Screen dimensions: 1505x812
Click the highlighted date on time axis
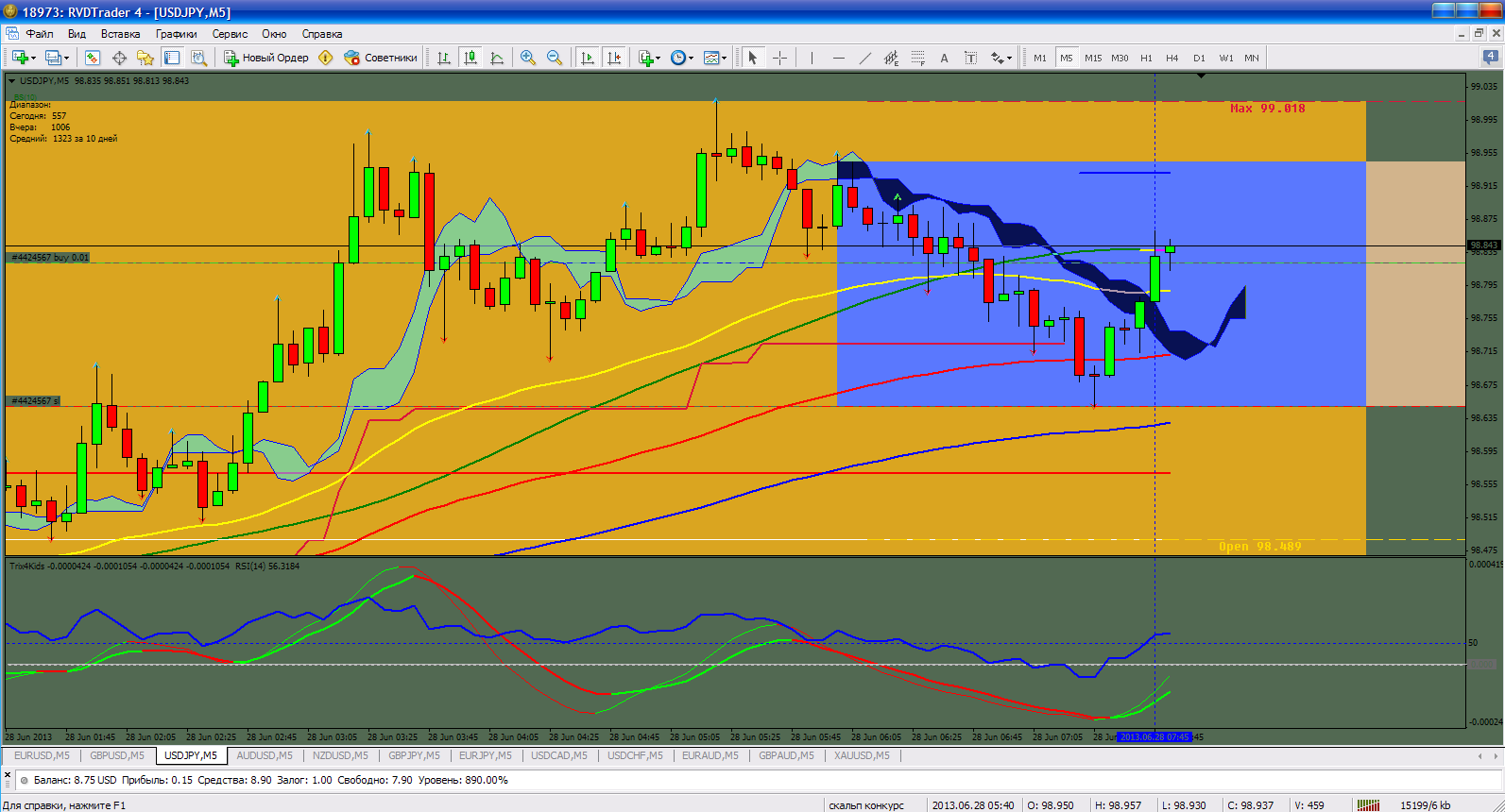(1154, 736)
